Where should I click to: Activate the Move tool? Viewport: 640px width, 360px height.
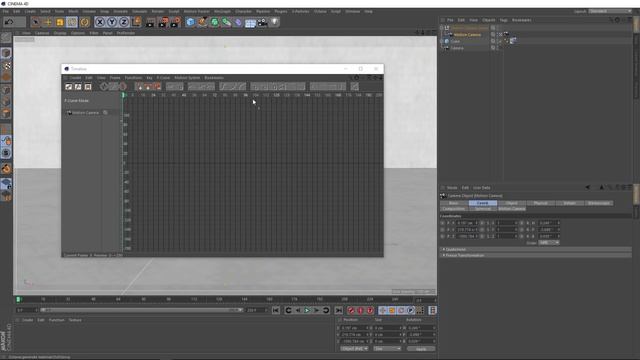point(48,22)
